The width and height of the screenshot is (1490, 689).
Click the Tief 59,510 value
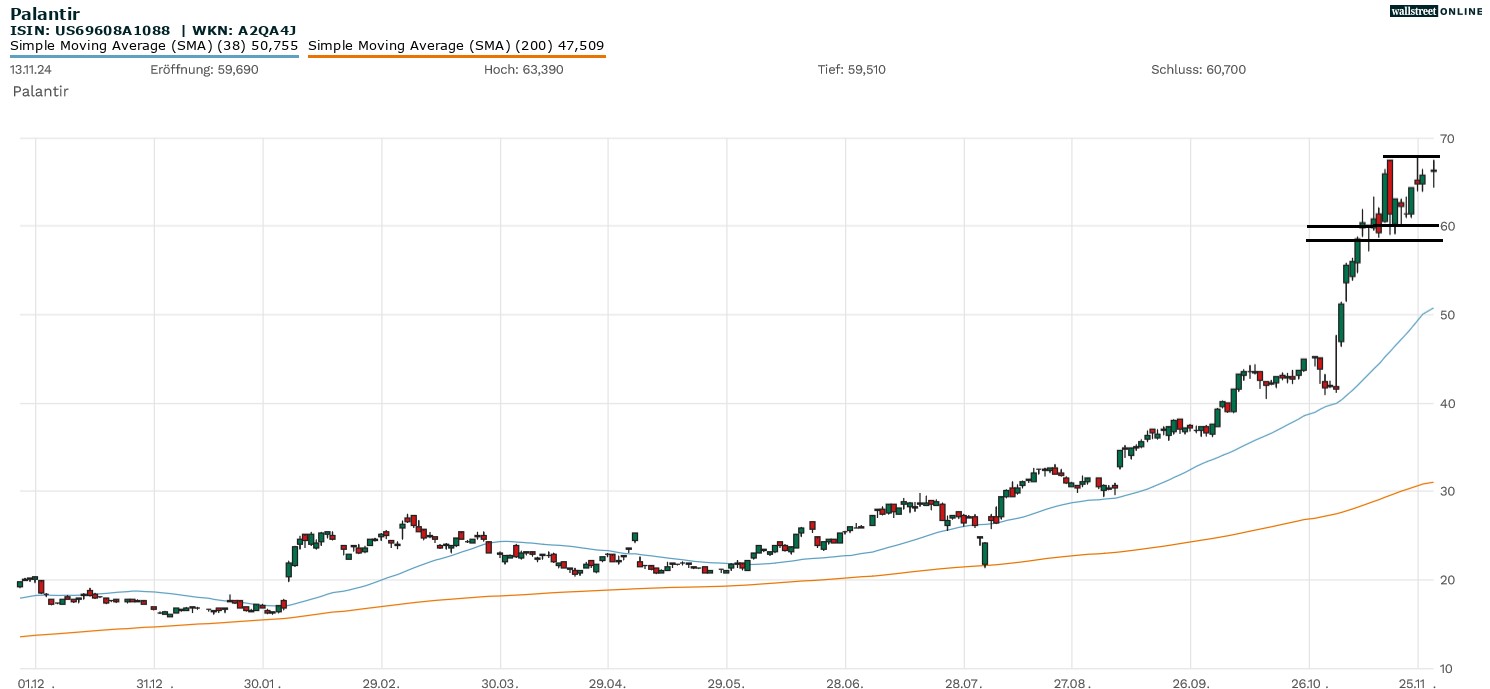click(x=851, y=70)
